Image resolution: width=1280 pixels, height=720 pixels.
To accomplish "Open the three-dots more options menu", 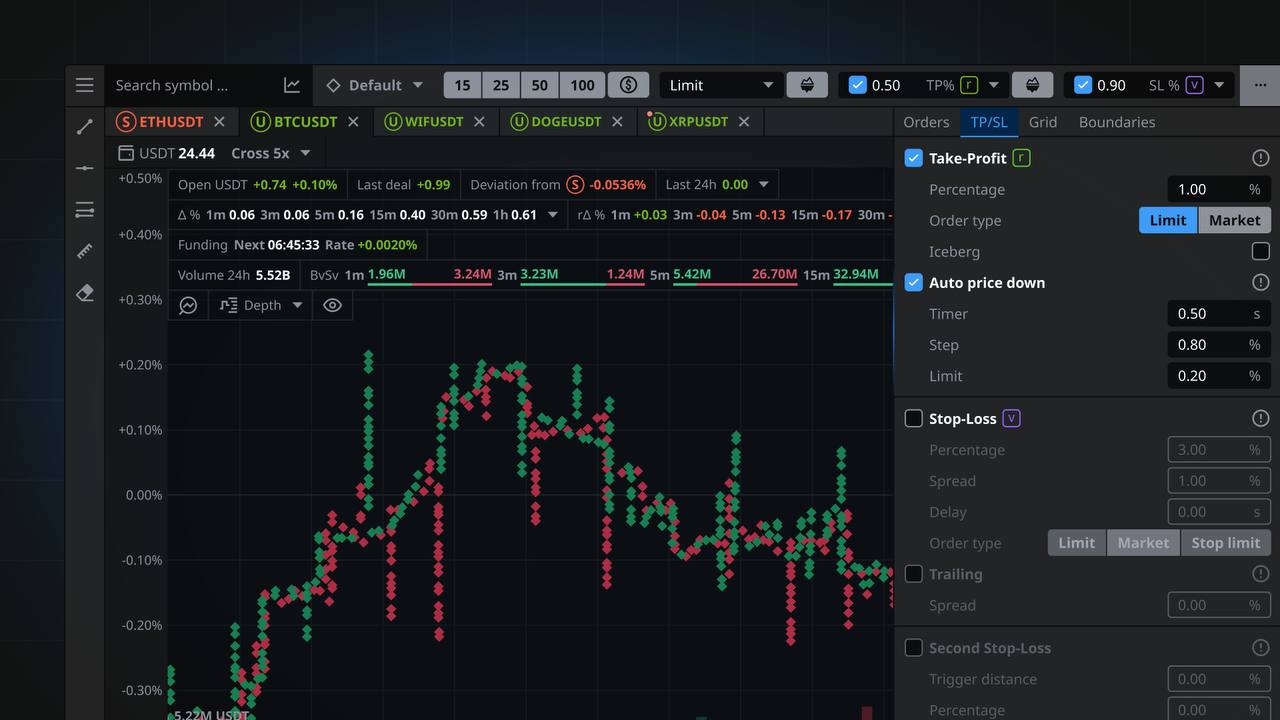I will click(1260, 85).
